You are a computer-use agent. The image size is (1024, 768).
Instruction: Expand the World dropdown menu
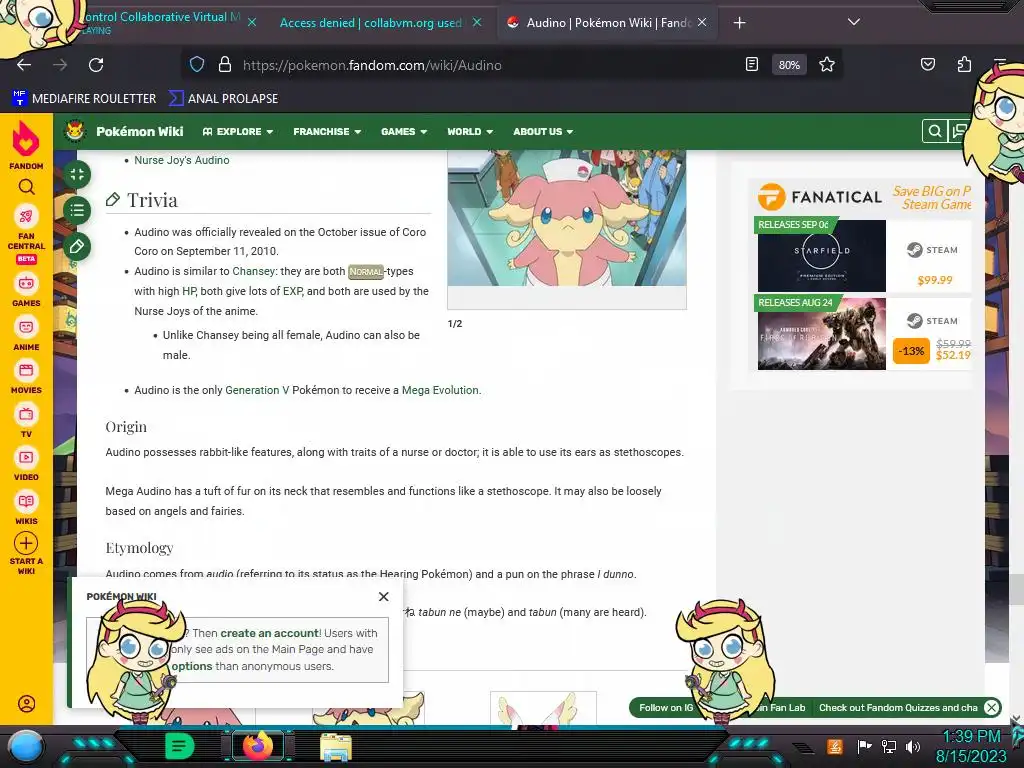point(470,131)
